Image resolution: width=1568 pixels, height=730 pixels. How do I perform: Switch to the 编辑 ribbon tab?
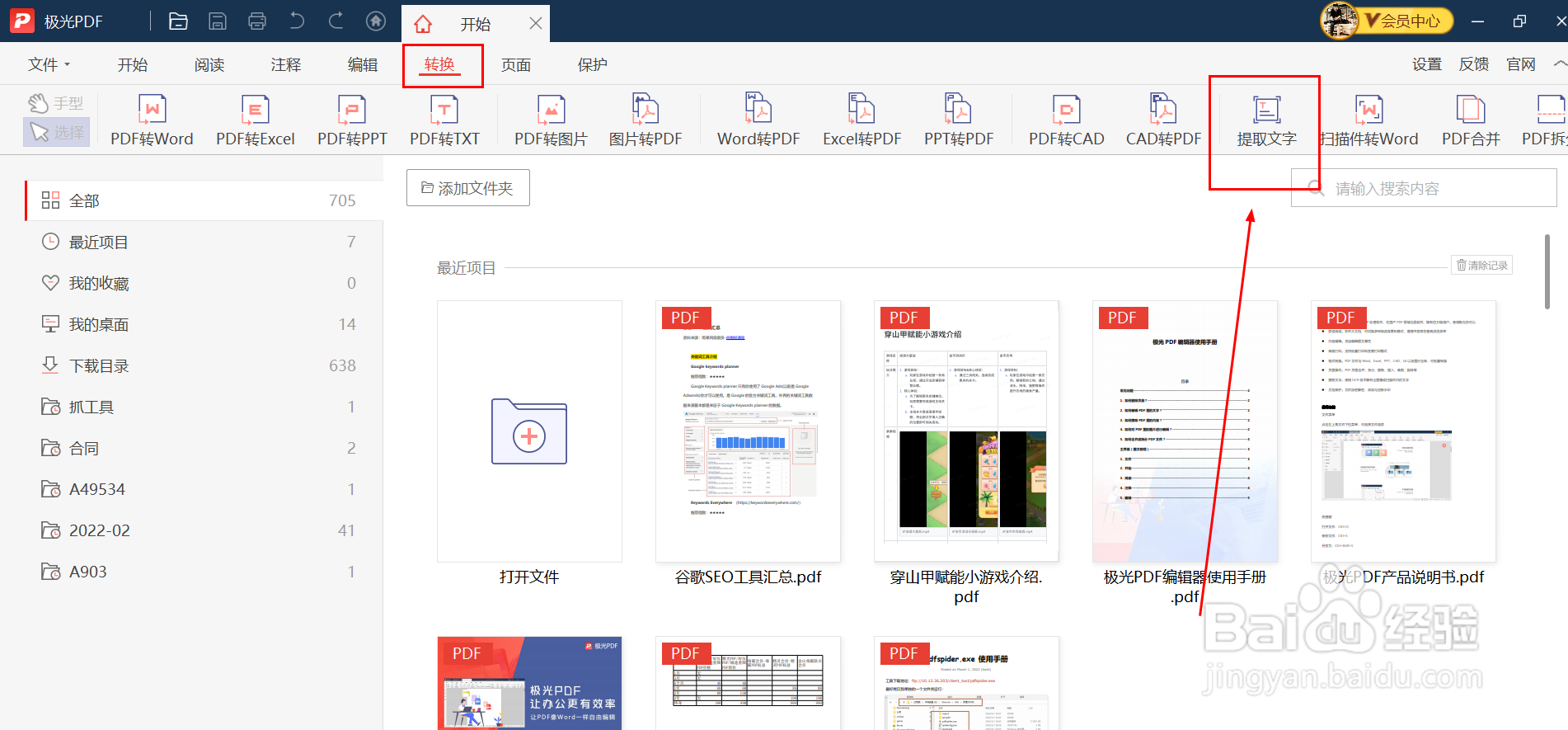click(363, 64)
